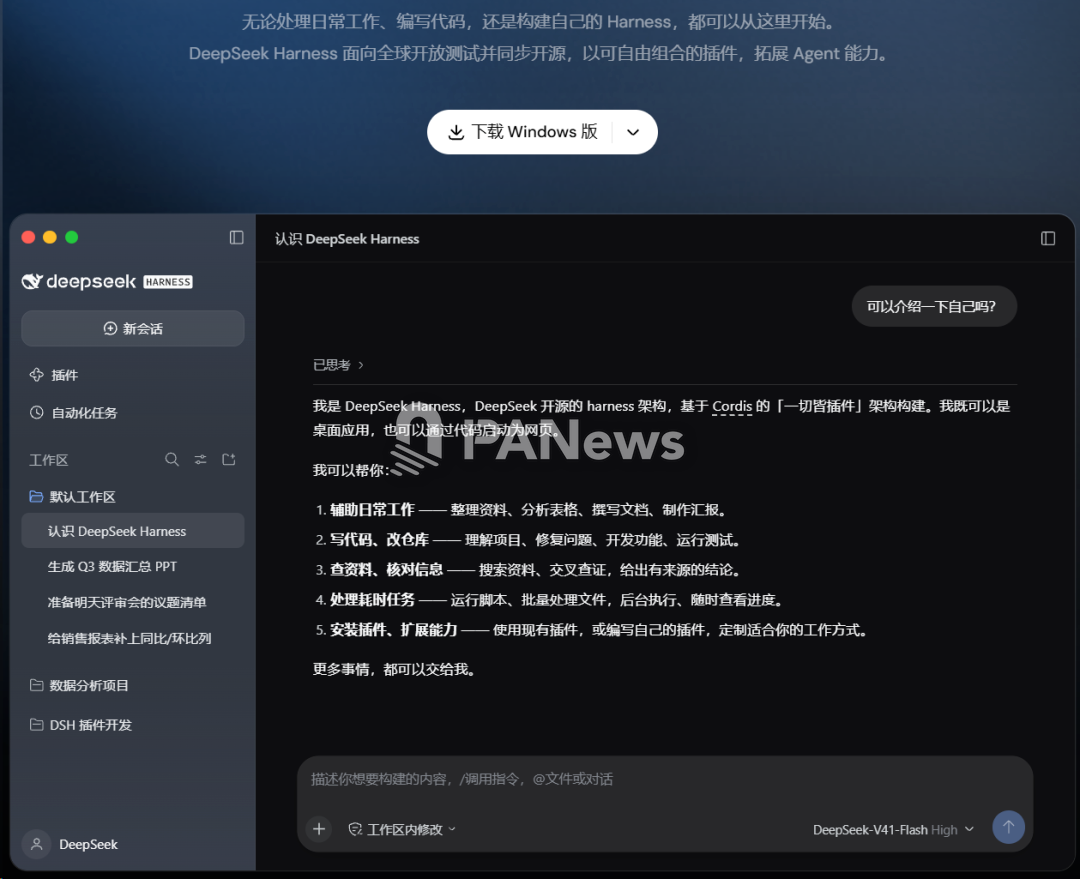Open 工作区内修改 permission dropdown

[402, 829]
